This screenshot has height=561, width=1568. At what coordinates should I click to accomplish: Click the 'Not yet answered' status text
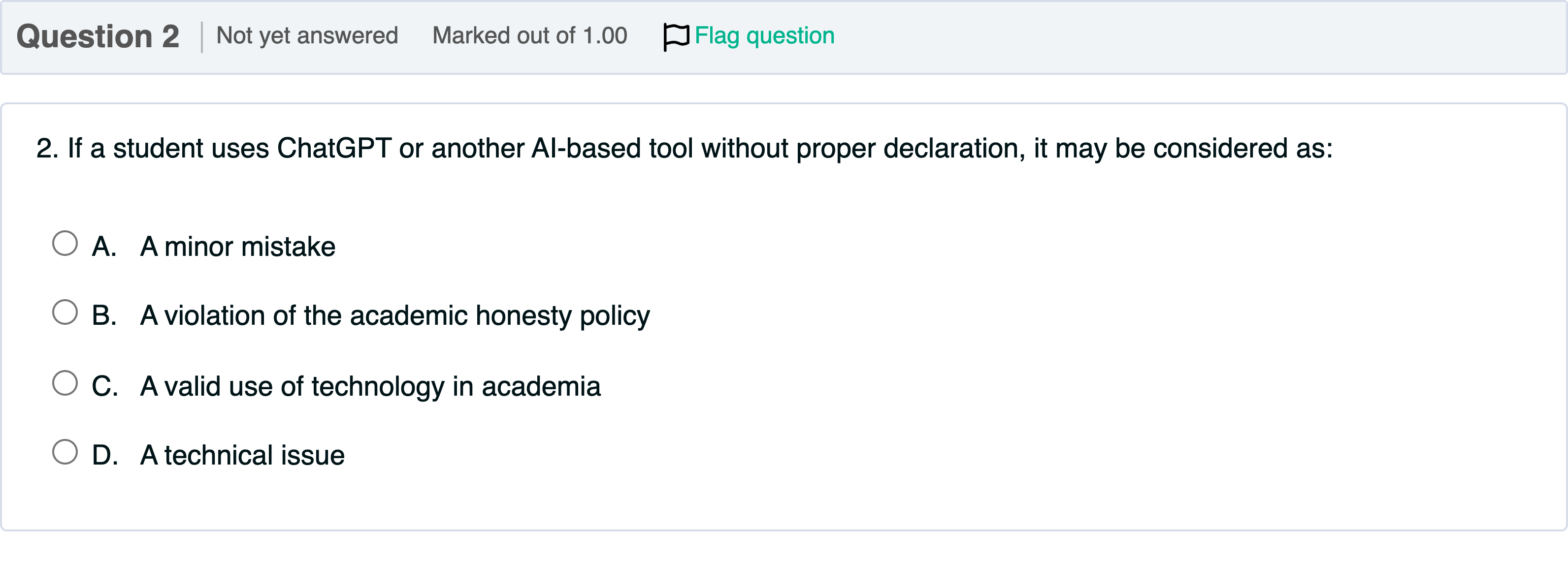(307, 36)
